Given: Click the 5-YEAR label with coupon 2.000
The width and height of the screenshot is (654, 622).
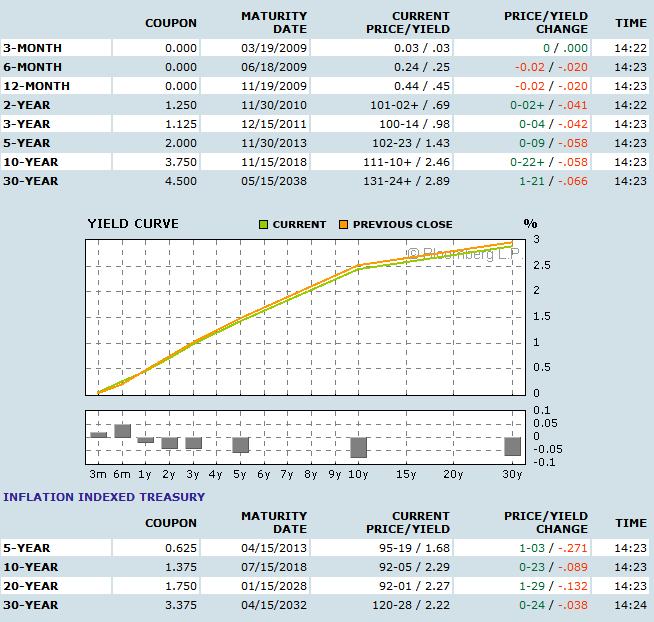Looking at the screenshot, I should pyautogui.click(x=27, y=143).
